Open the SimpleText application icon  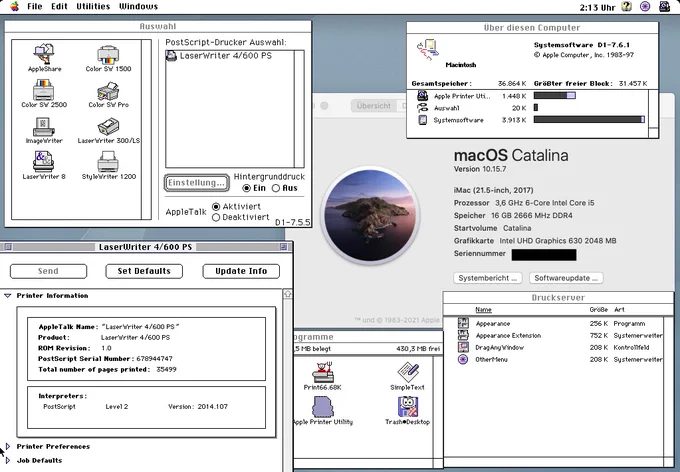click(x=408, y=372)
